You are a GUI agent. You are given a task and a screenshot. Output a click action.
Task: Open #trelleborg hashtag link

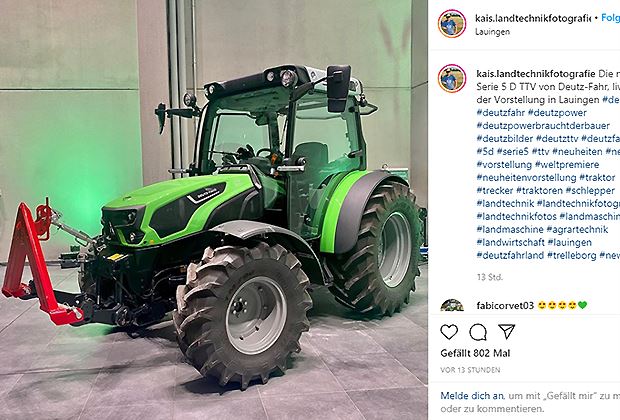(x=571, y=255)
